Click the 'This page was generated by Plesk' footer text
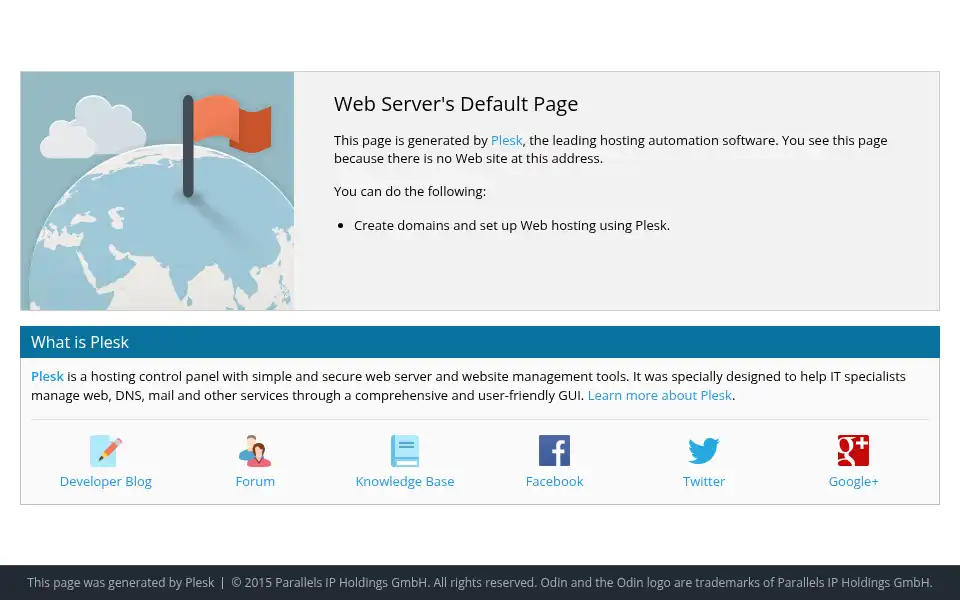This screenshot has width=960, height=600. point(121,582)
